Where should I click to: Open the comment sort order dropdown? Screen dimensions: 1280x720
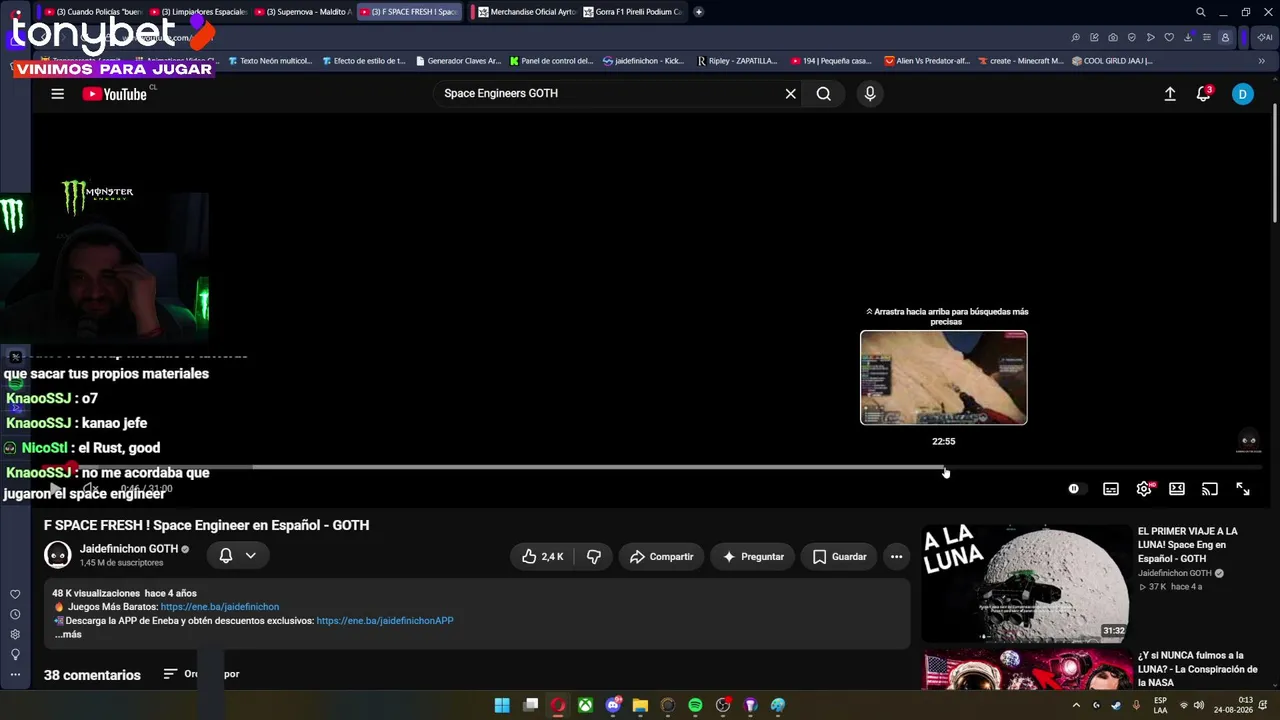coord(201,674)
